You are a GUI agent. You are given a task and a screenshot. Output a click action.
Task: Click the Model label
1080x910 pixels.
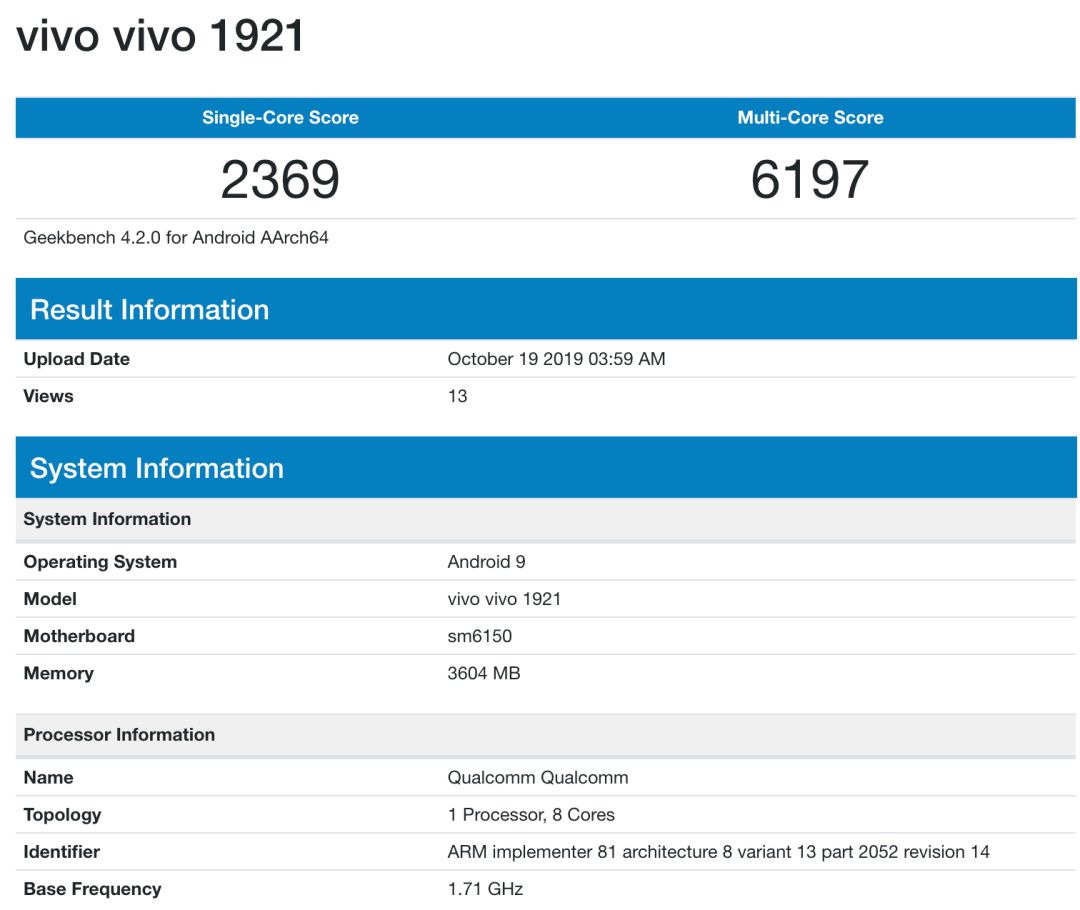[50, 599]
